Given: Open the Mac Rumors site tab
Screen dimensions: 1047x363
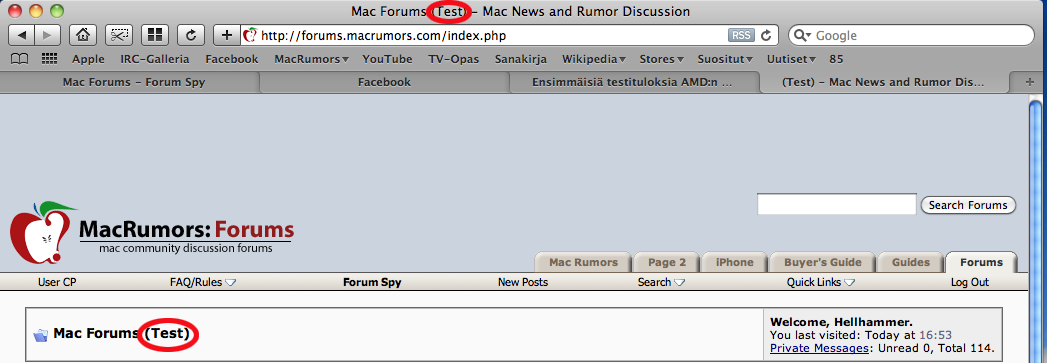Looking at the screenshot, I should tap(583, 262).
